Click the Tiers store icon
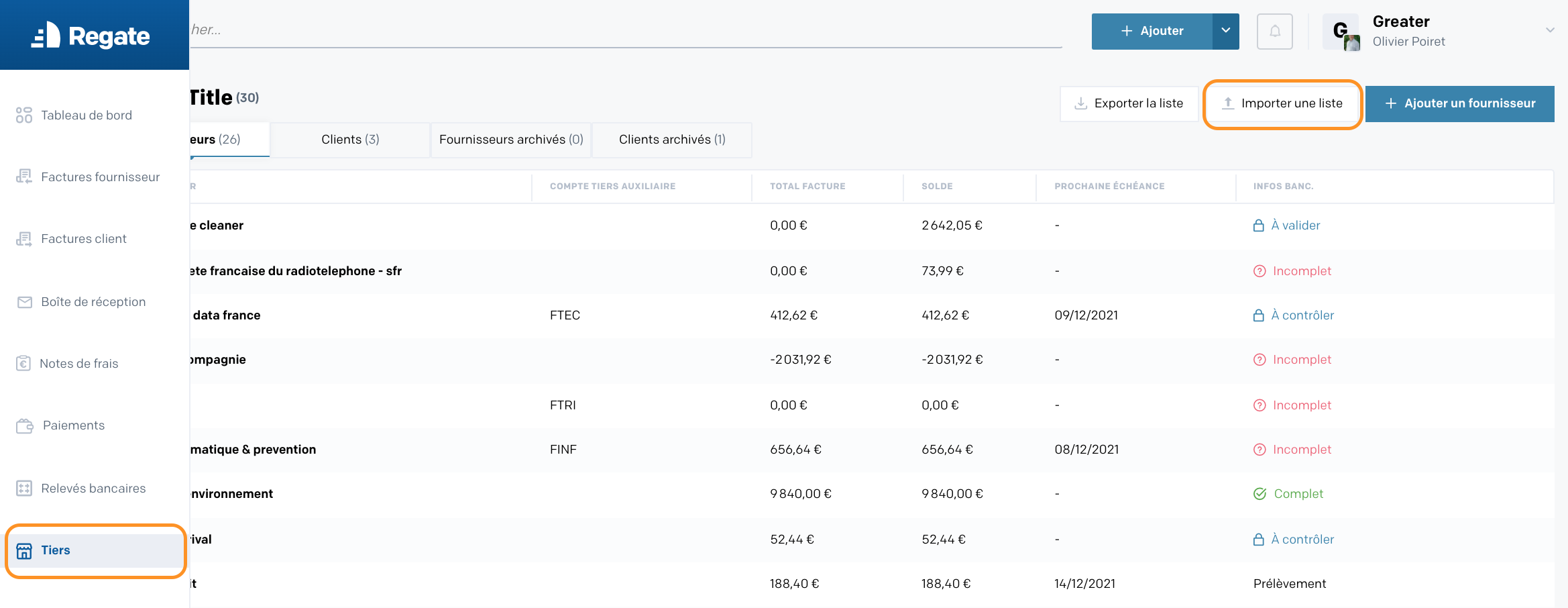Screen dimensions: 1568x608 [x=24, y=550]
